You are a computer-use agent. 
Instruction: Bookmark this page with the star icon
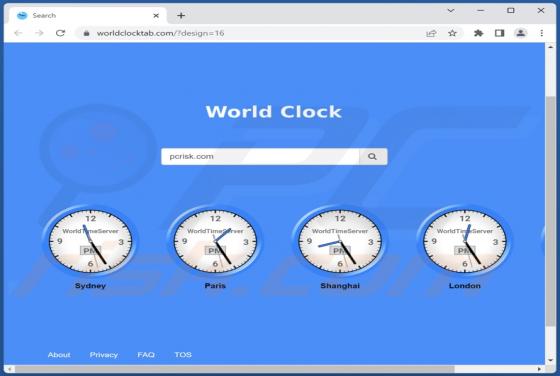pos(452,33)
